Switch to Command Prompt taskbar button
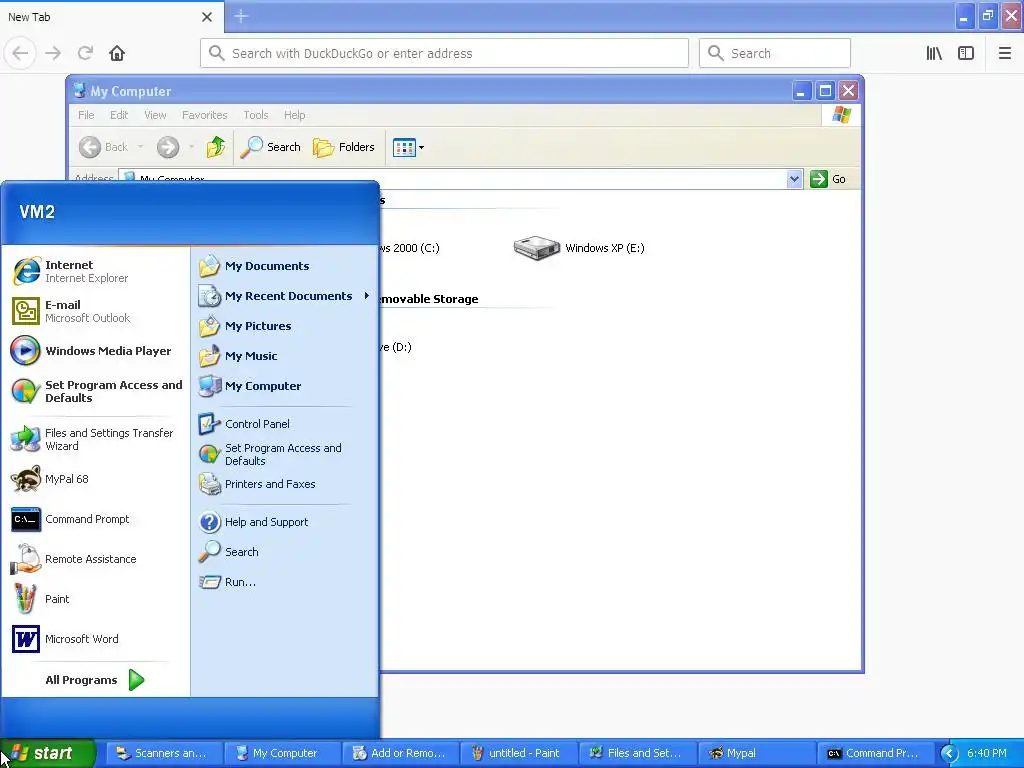The image size is (1024, 768). (x=875, y=753)
